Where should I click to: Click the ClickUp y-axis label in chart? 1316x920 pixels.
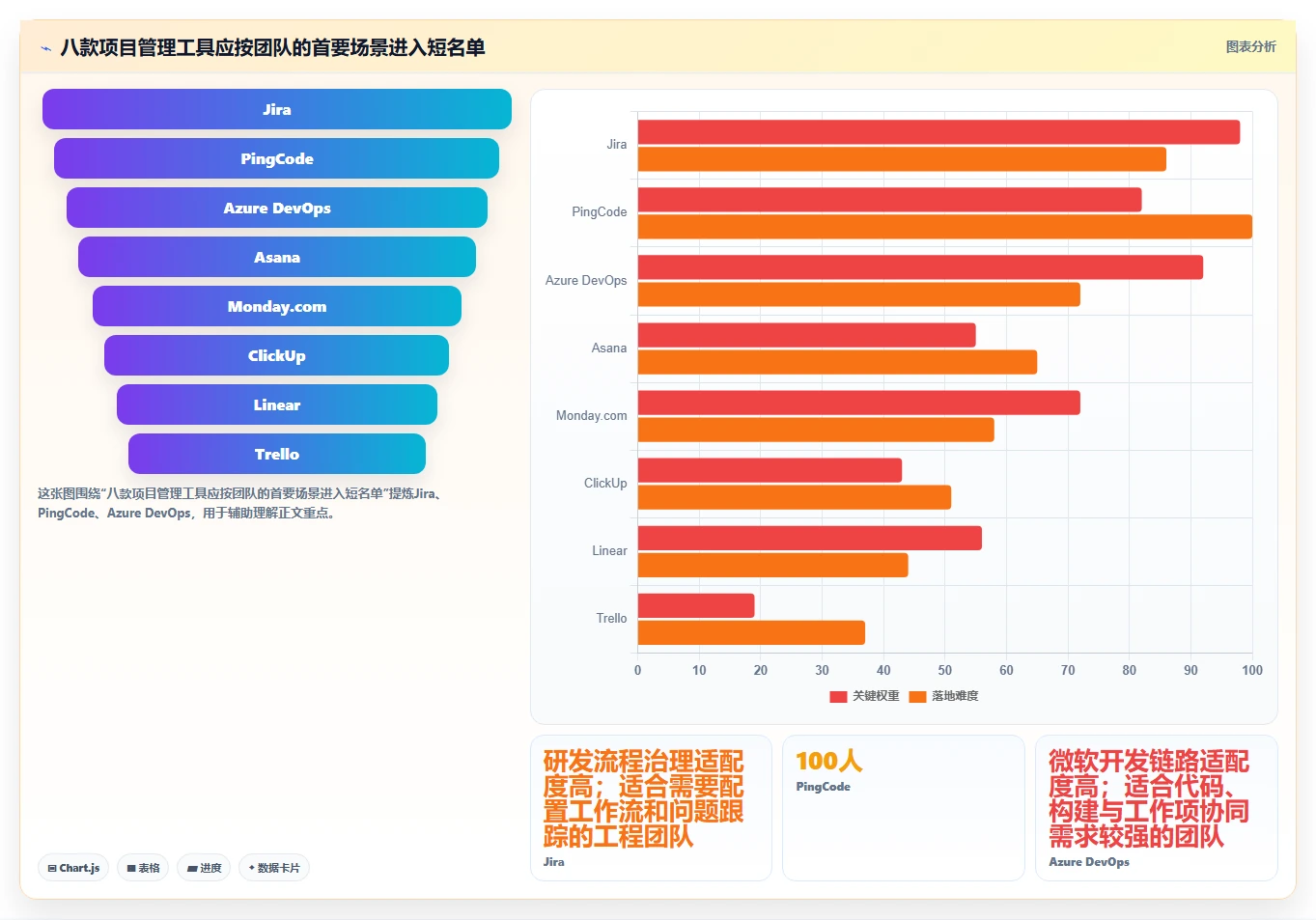(605, 484)
